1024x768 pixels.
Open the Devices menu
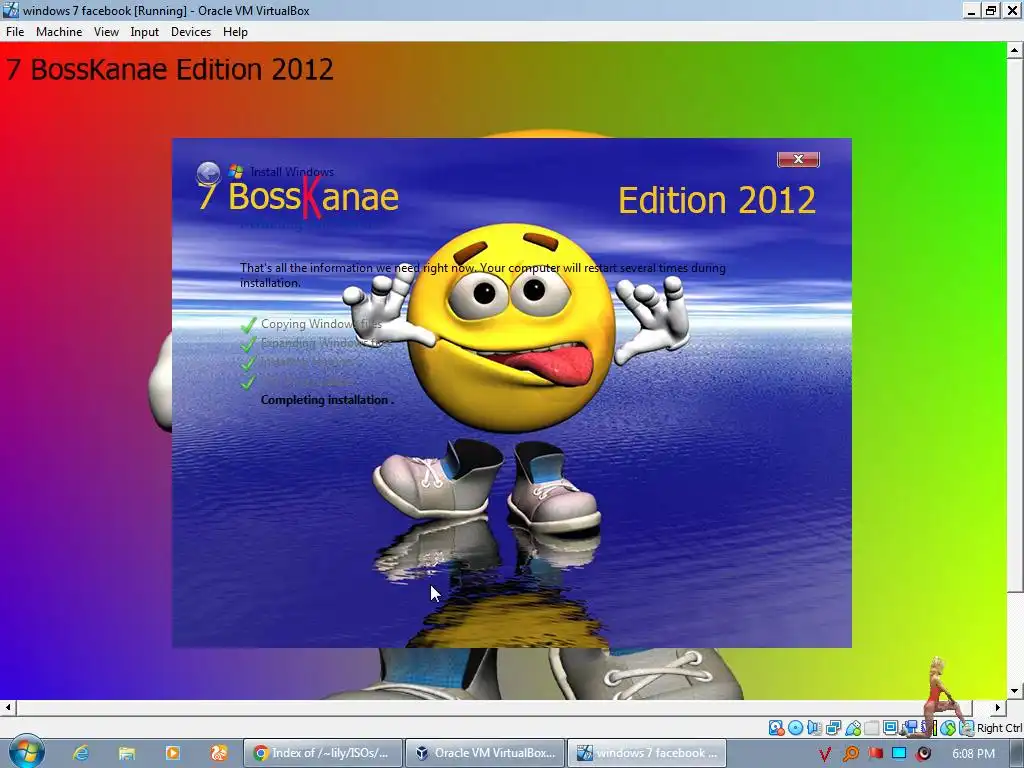[x=191, y=32]
